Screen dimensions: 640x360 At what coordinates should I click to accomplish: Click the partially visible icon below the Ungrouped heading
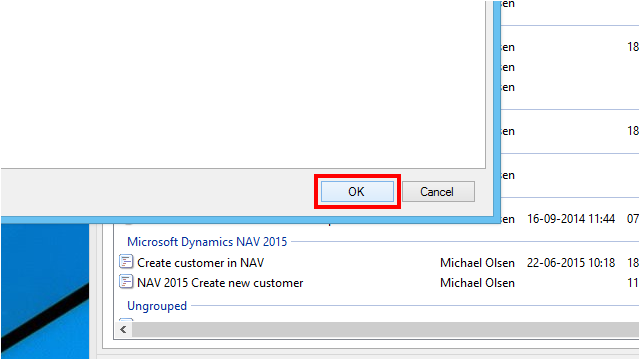pos(126,320)
